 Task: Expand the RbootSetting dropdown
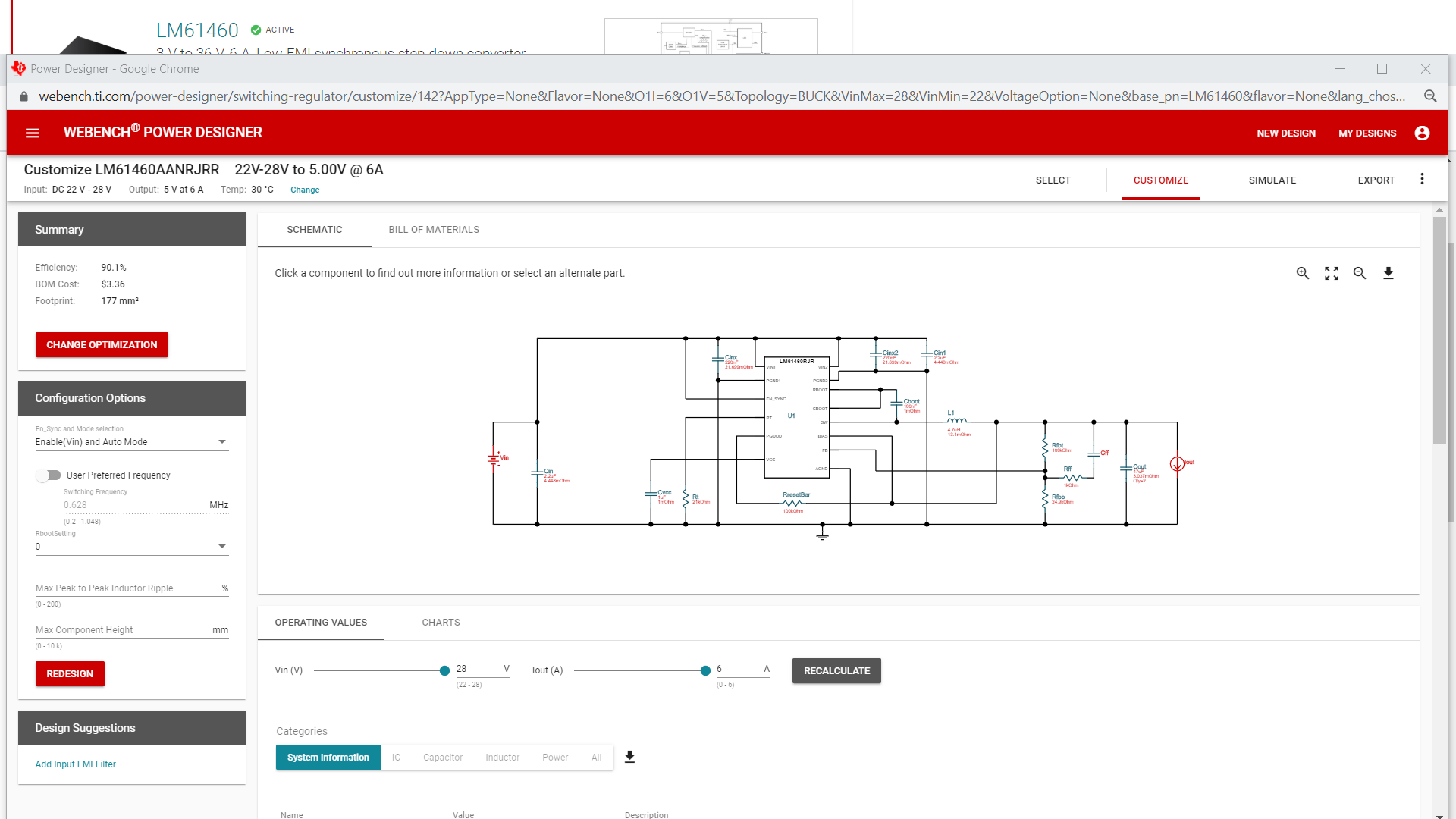[x=132, y=547]
